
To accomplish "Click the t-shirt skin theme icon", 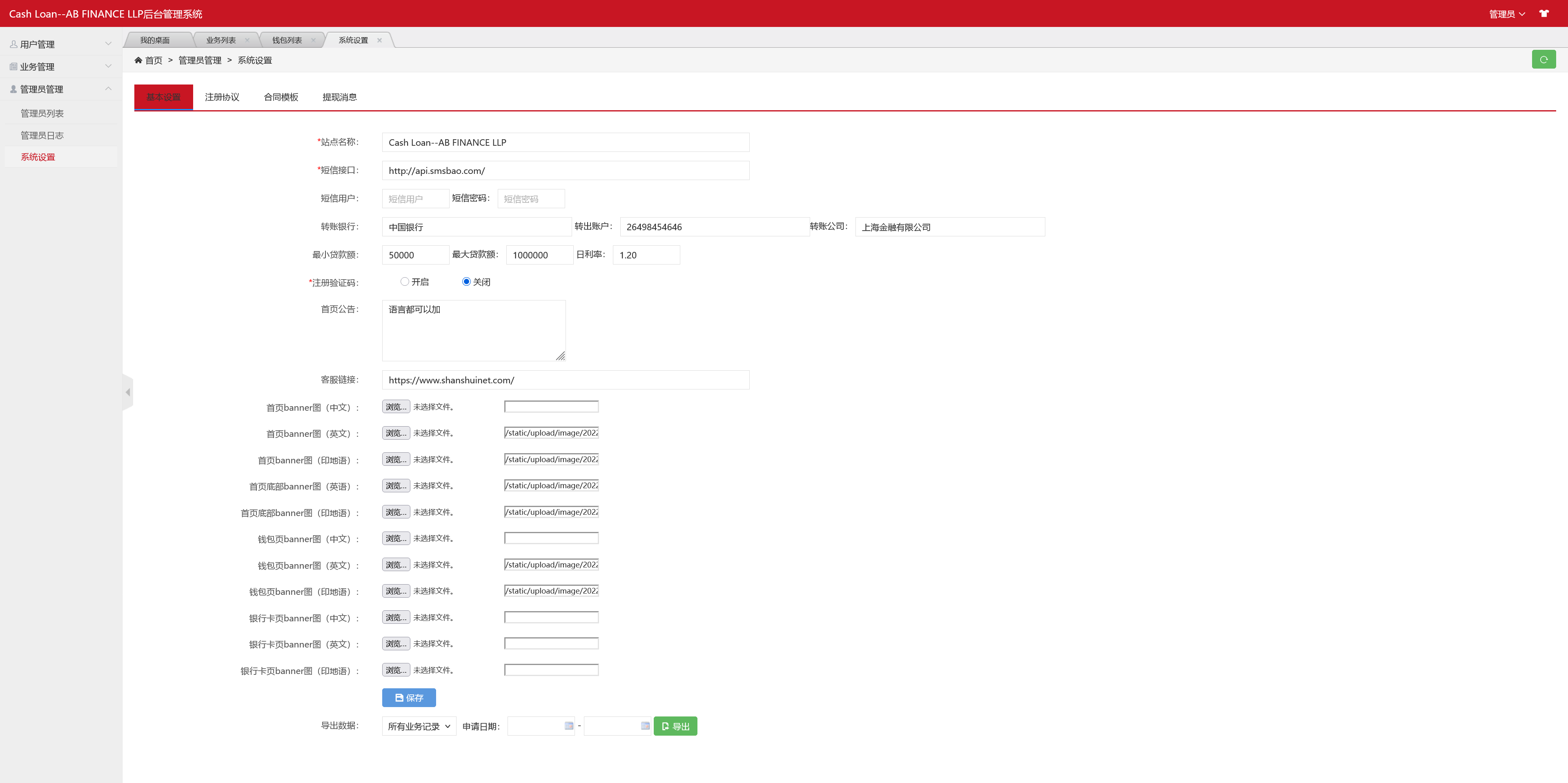I will coord(1543,13).
